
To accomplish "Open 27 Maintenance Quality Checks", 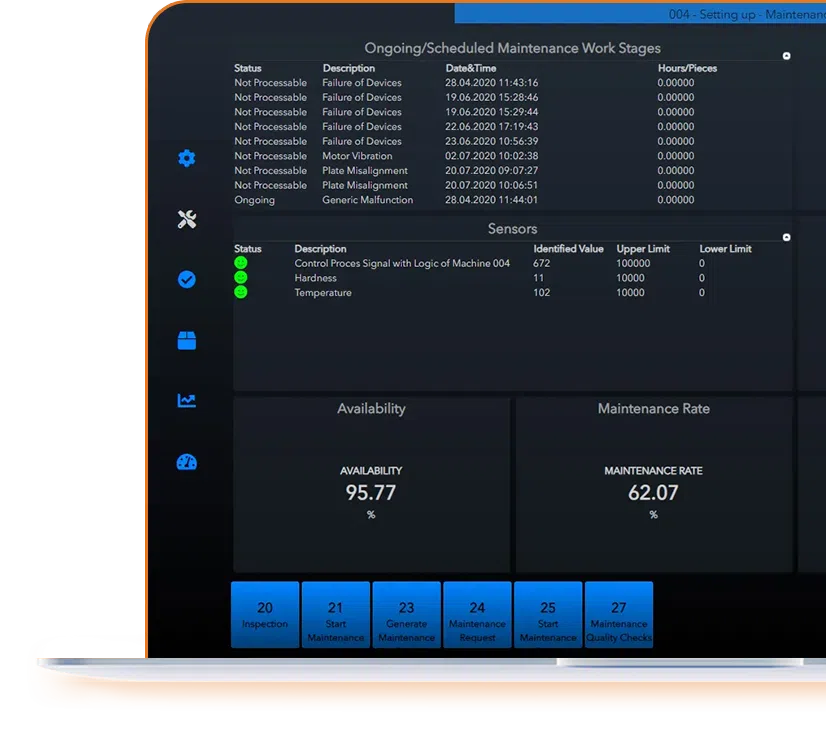I will [619, 615].
